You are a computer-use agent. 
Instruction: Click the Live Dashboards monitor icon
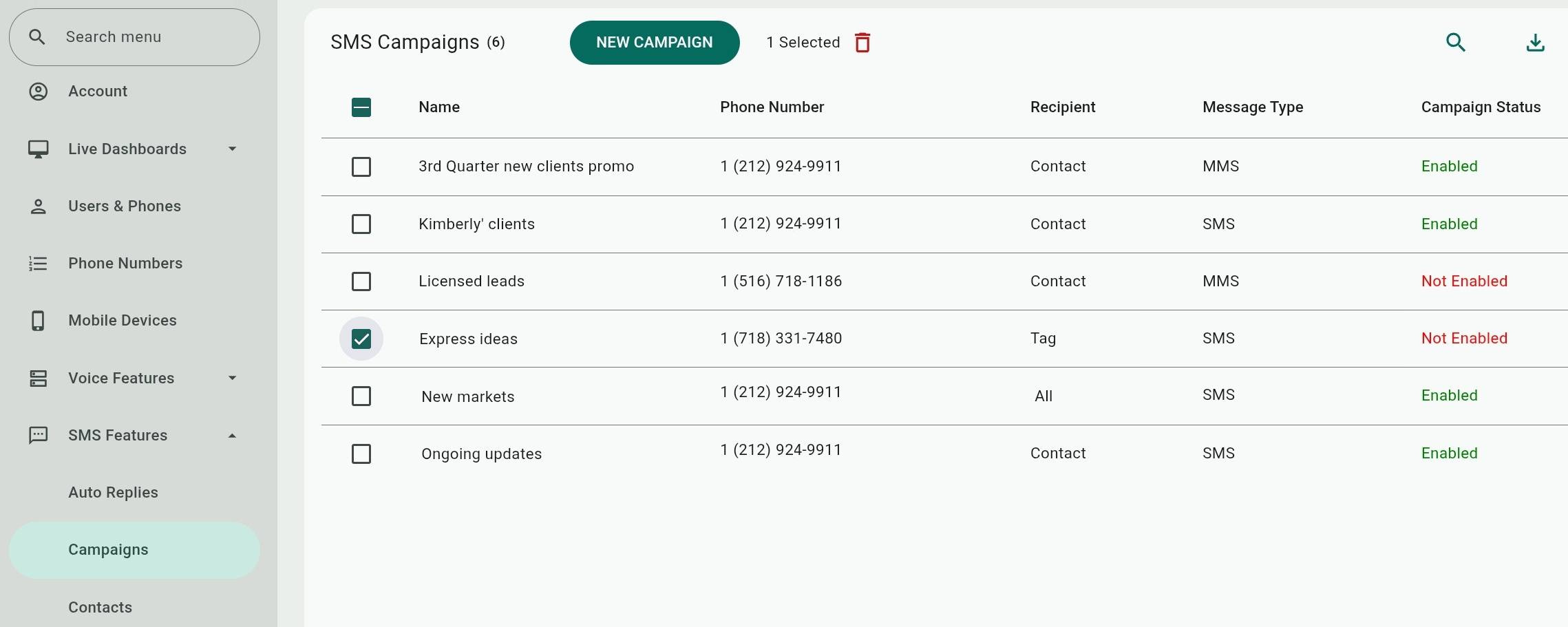(39, 149)
